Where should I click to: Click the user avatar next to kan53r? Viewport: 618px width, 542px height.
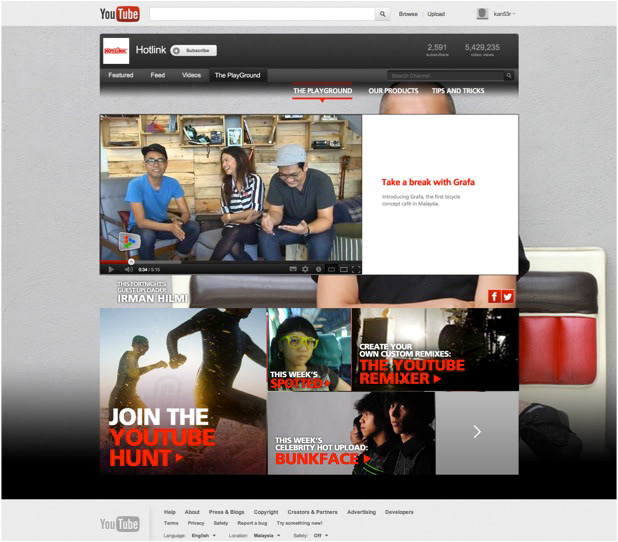click(x=482, y=14)
